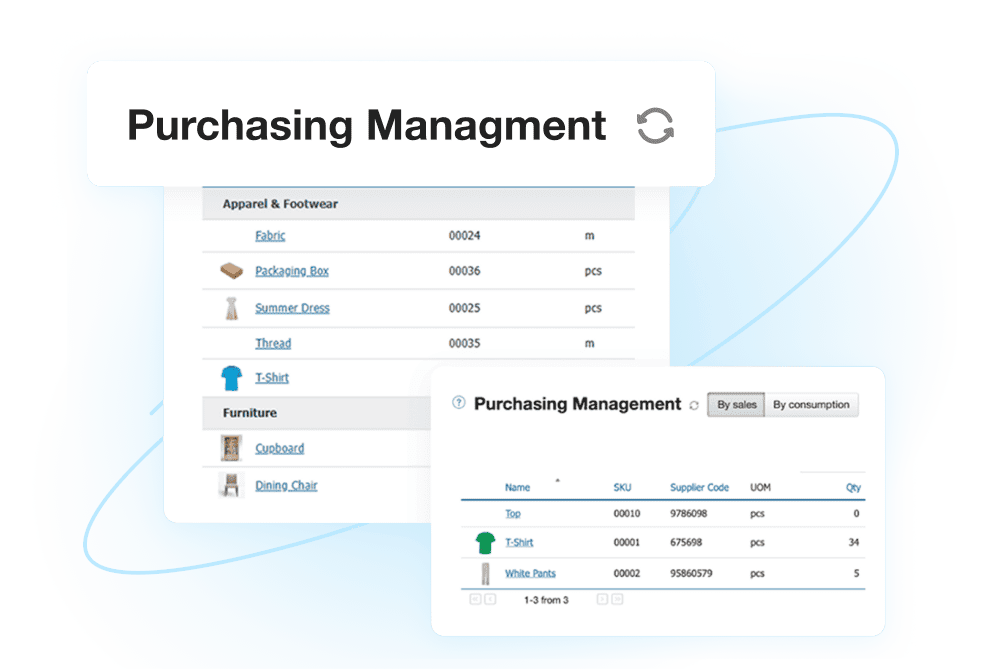Open the Thread product link

click(x=273, y=343)
